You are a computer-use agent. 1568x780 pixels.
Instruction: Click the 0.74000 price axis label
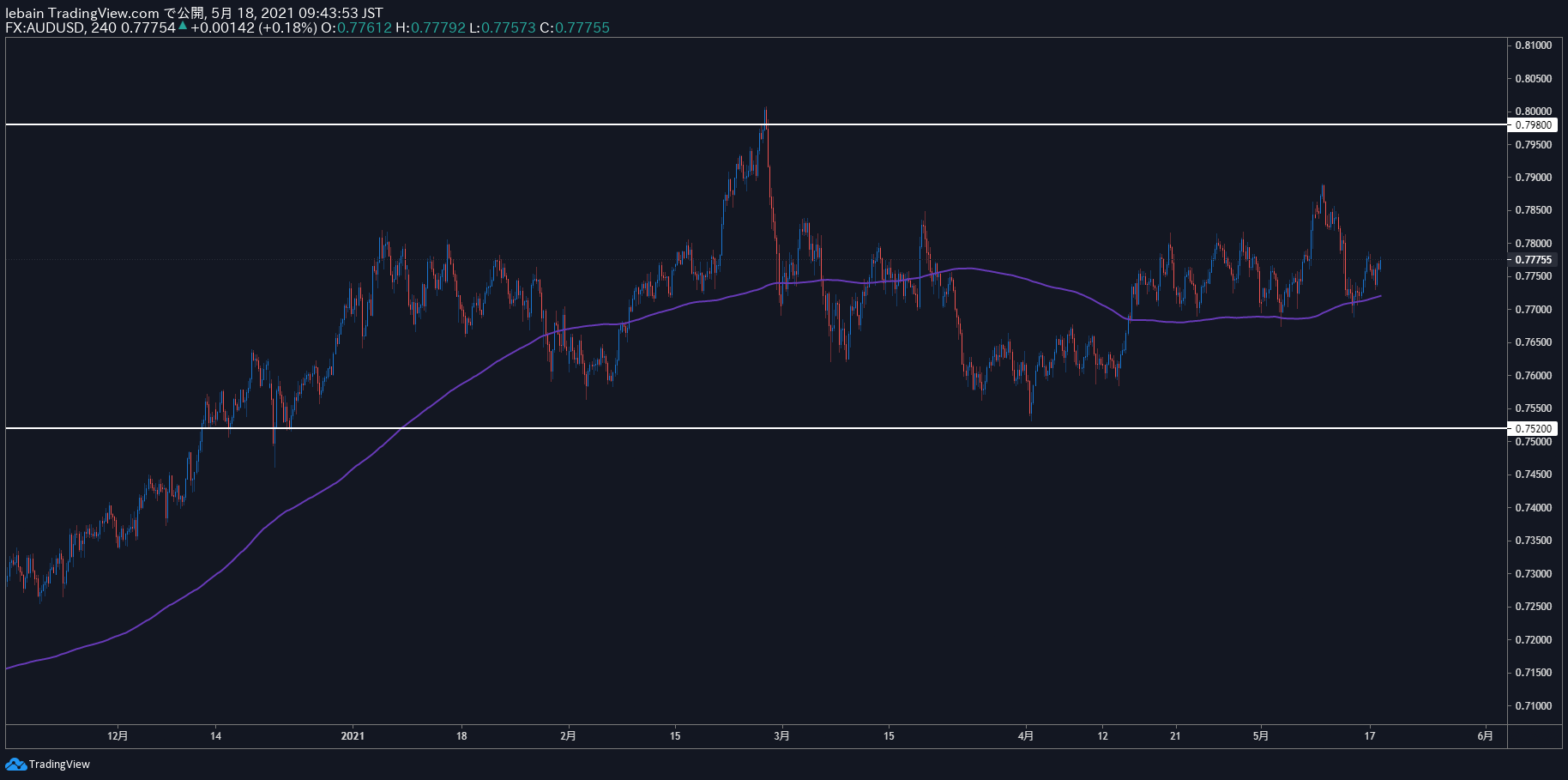pyautogui.click(x=1534, y=508)
